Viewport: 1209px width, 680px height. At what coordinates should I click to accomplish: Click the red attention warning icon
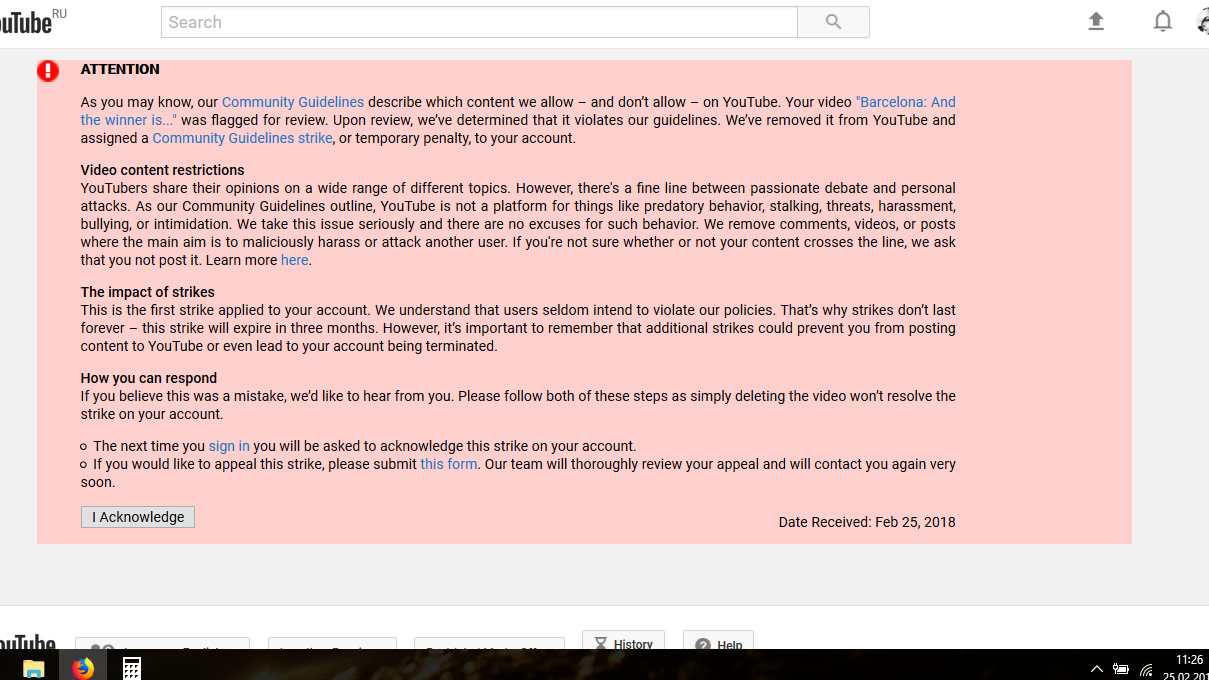[x=48, y=71]
